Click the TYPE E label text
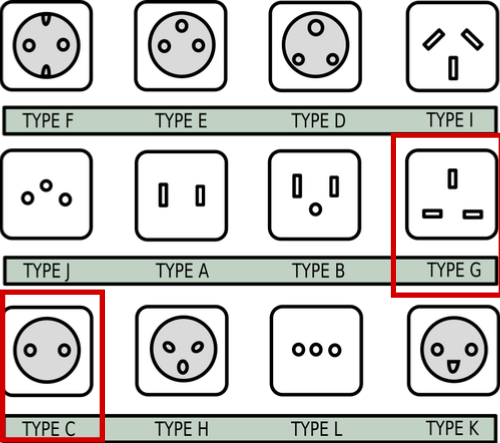Image resolution: width=500 pixels, height=443 pixels. coord(181,121)
